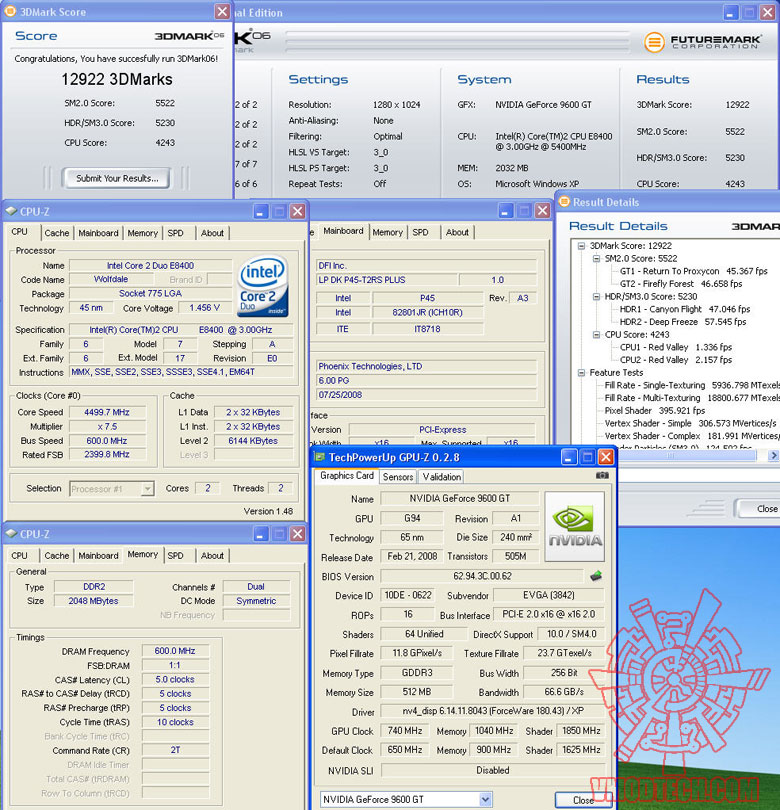Screen dimensions: 780x810
Task: Collapse the HDR/SM3.0 Score: 5230 node
Action: (x=596, y=297)
